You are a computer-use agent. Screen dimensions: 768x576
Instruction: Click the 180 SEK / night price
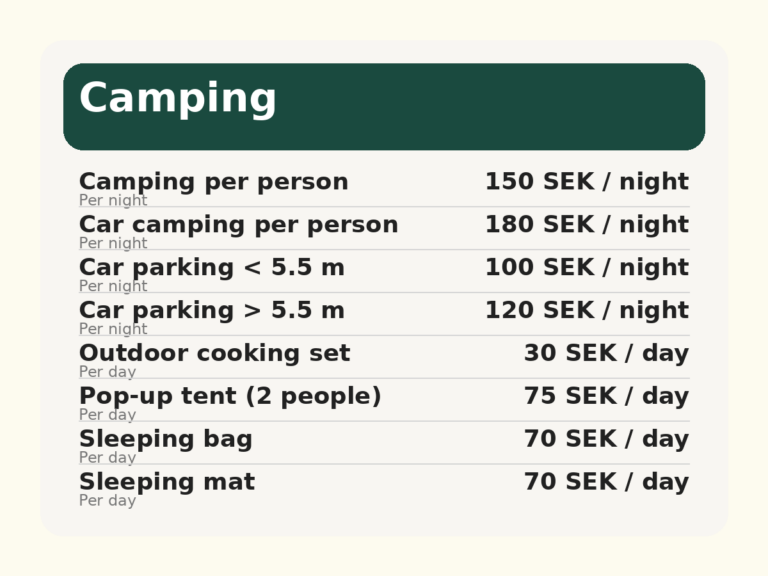(586, 225)
